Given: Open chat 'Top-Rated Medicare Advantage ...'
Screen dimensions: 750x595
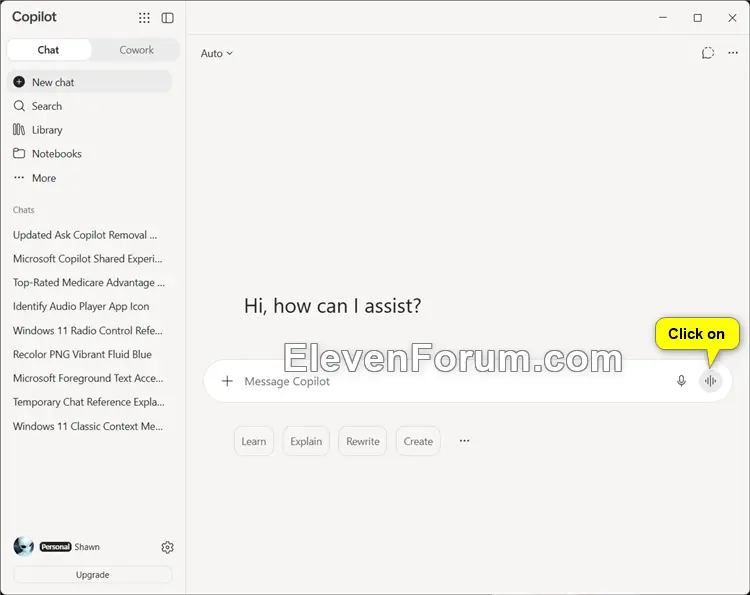Looking at the screenshot, I should (89, 283).
